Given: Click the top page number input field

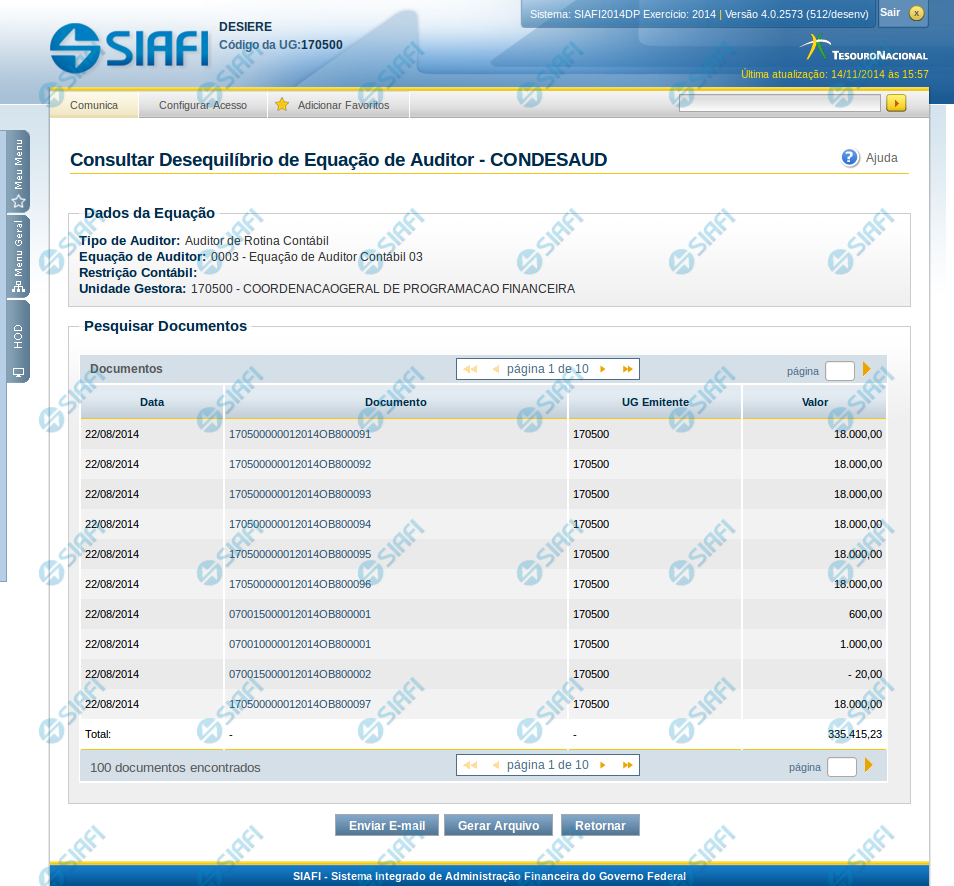Looking at the screenshot, I should pyautogui.click(x=839, y=371).
